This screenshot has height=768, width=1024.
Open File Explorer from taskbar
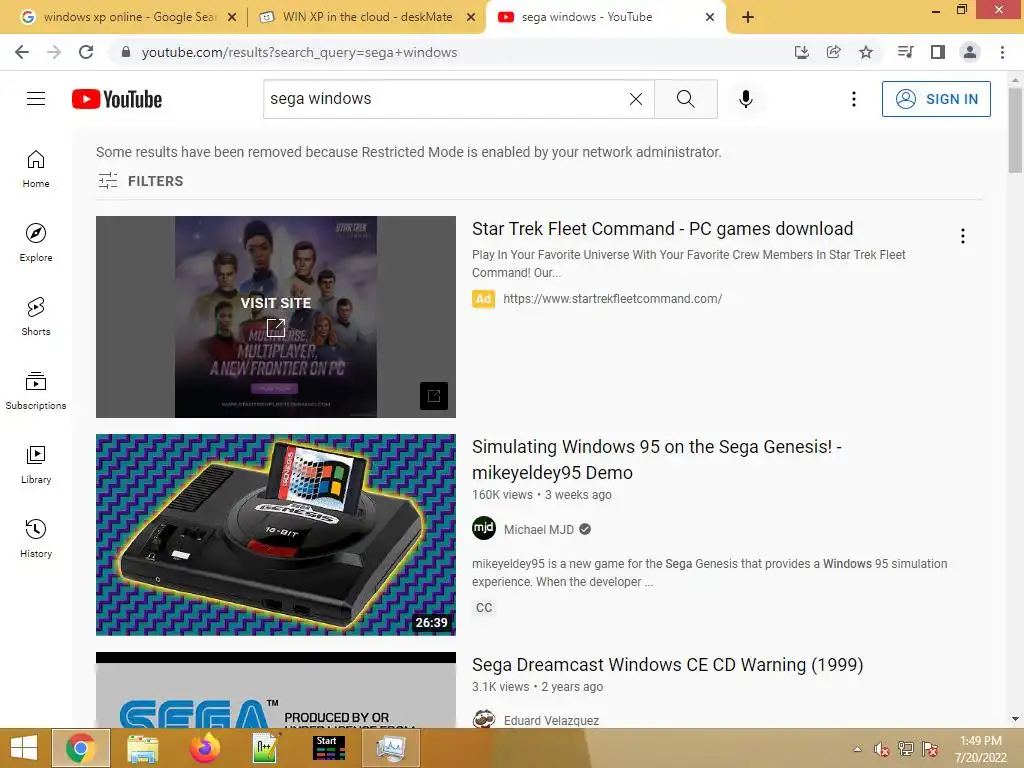pyautogui.click(x=142, y=748)
